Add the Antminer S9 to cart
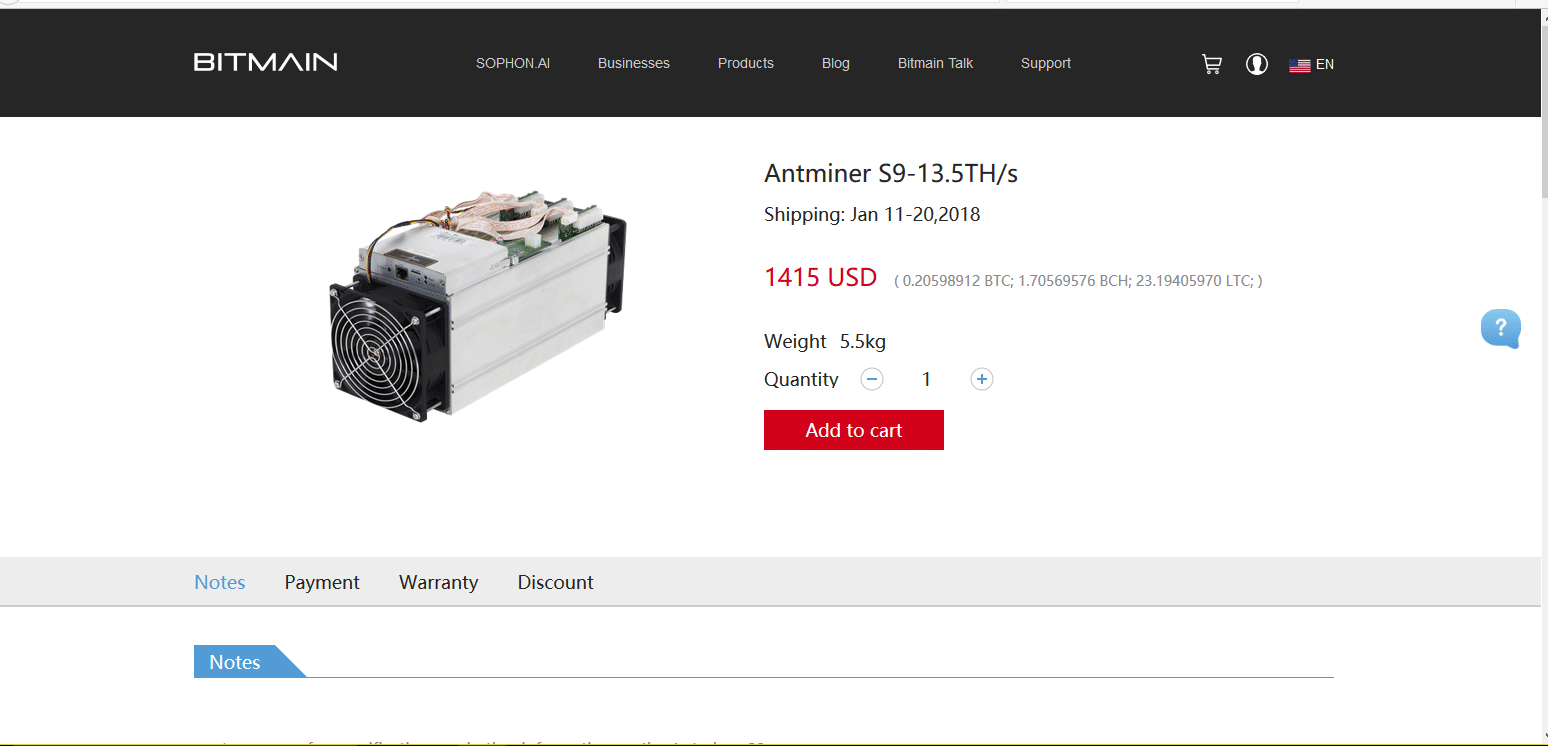 click(x=854, y=430)
